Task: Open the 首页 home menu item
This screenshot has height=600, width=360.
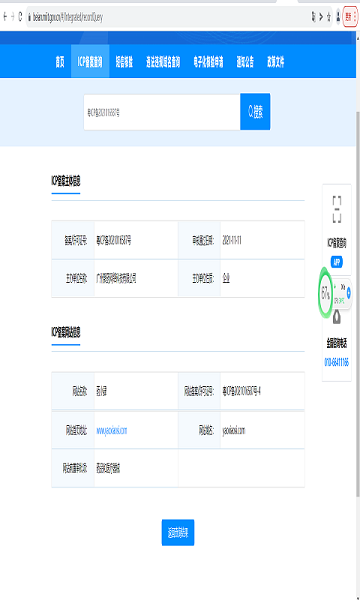Action: tap(60, 62)
